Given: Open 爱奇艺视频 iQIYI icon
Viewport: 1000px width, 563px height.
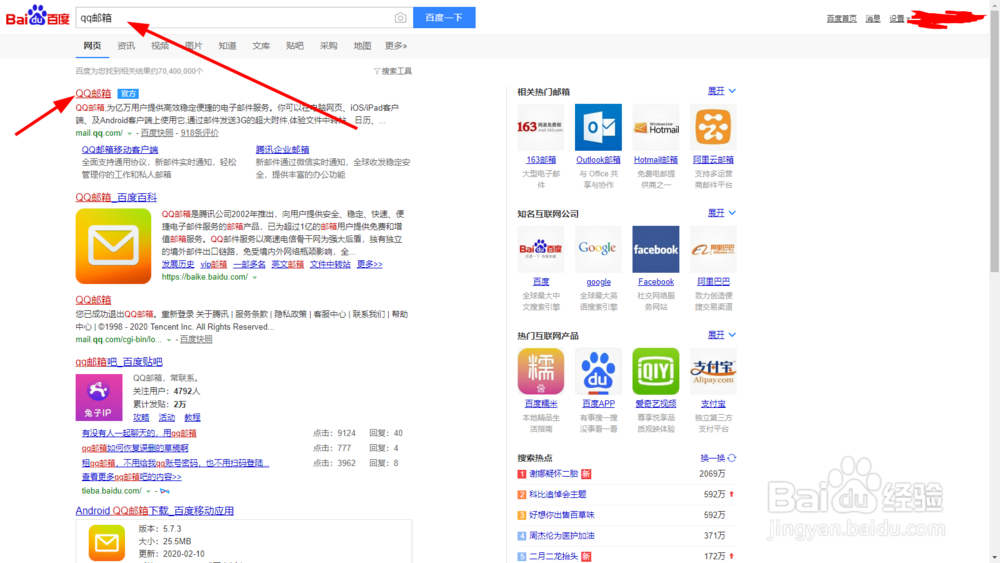Looking at the screenshot, I should [656, 371].
